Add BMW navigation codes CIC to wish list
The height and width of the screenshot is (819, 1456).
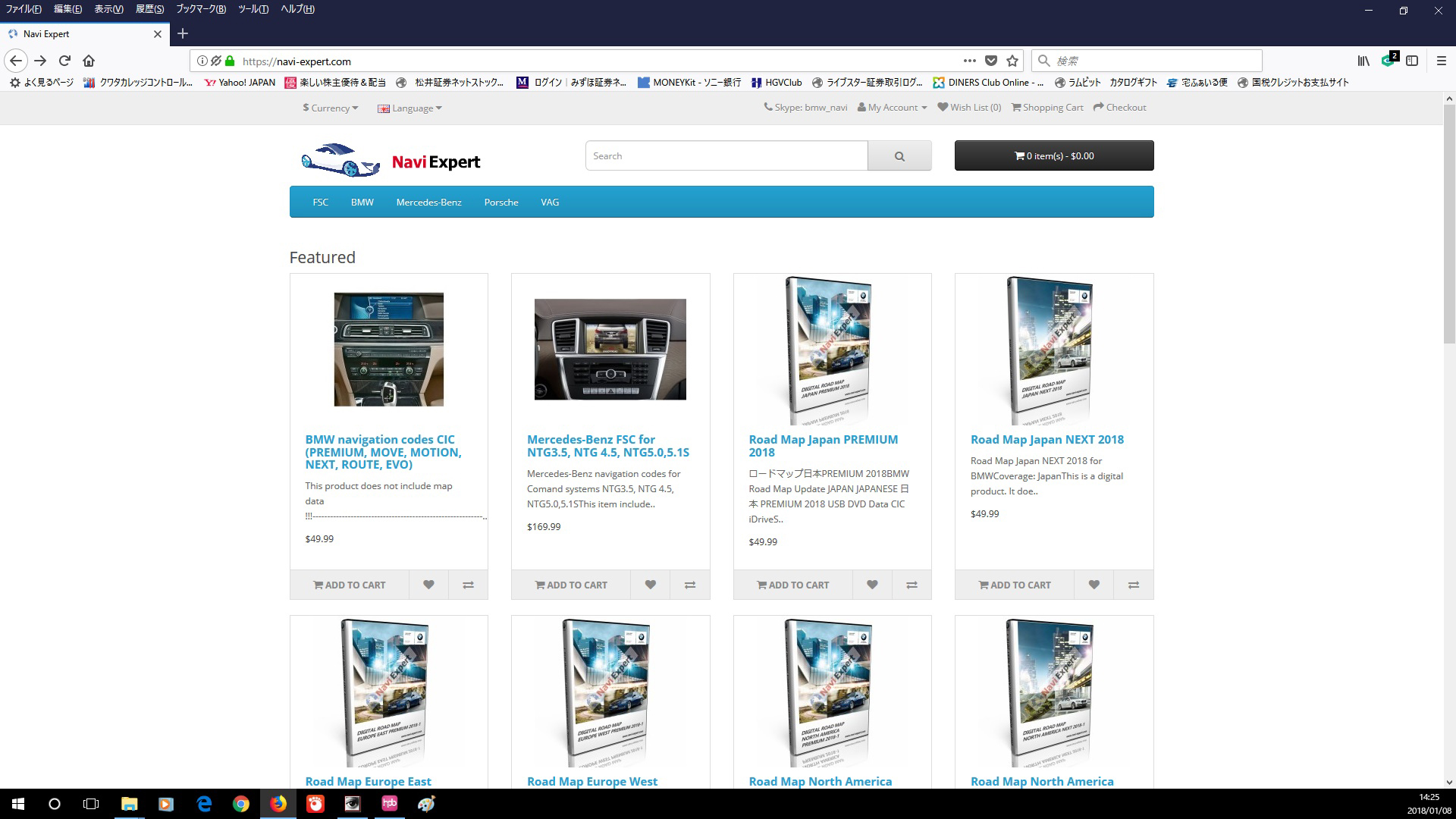[428, 585]
